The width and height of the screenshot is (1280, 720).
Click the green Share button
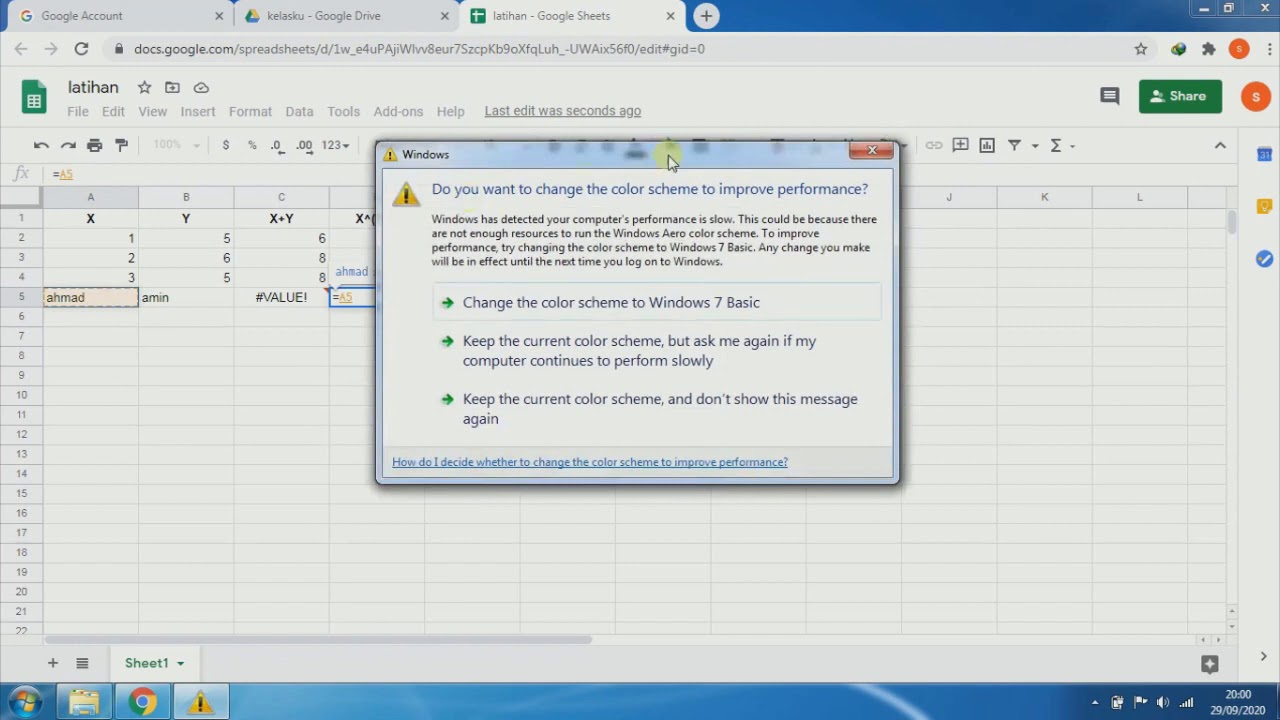[1180, 96]
